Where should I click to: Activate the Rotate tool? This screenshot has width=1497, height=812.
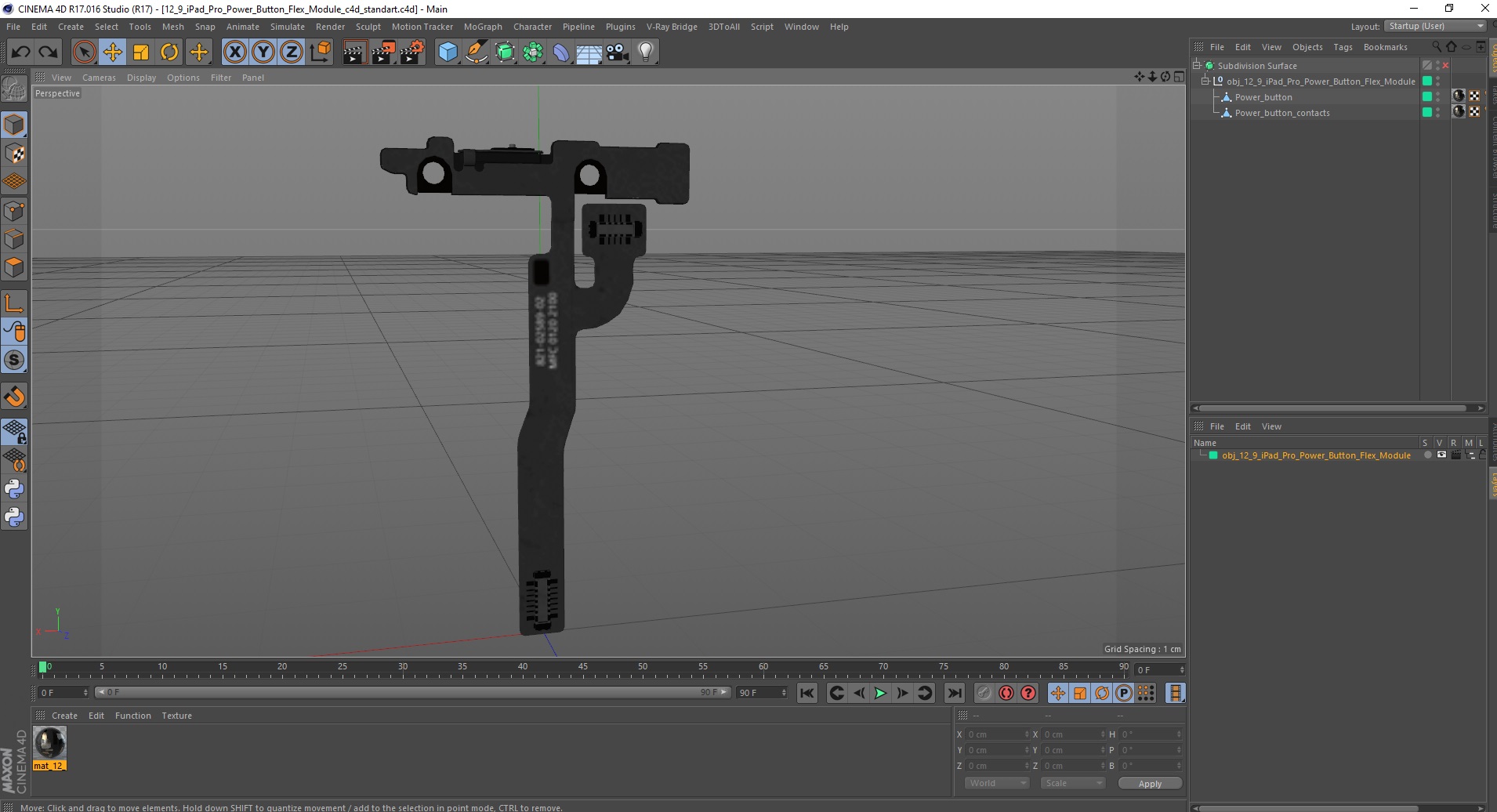[169, 53]
